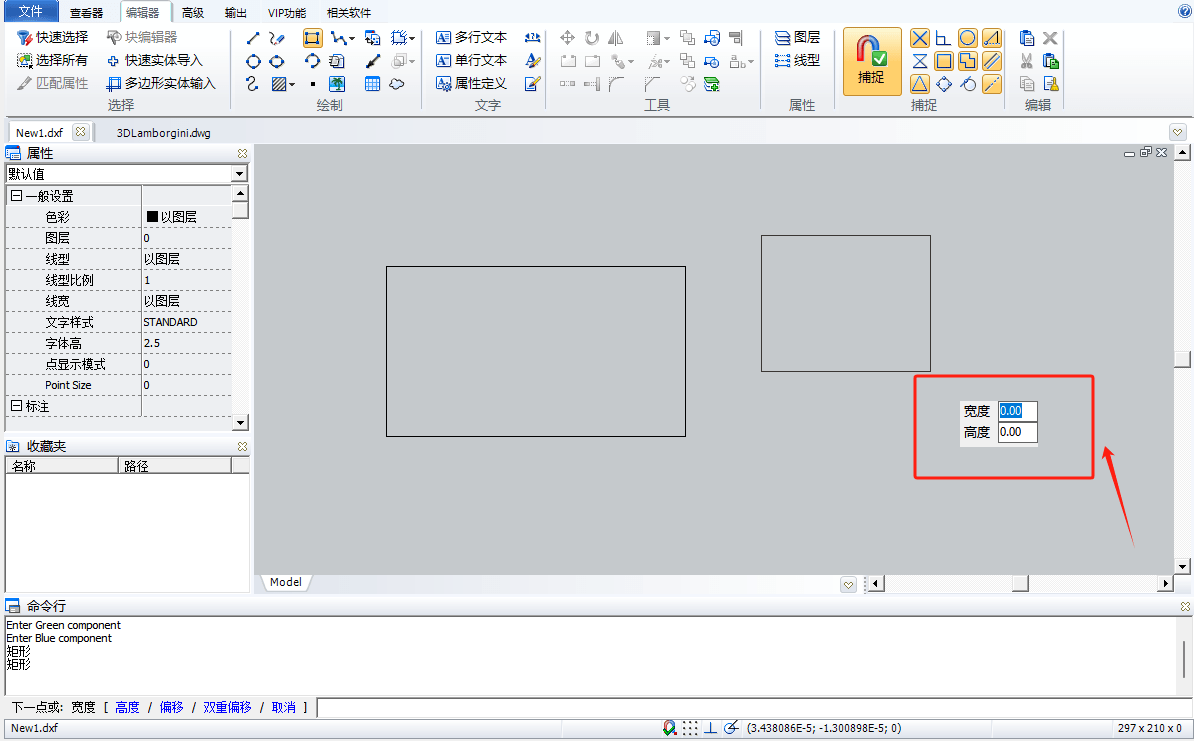Collapse the 标注 section
Viewport: 1194px width, 741px height.
coord(16,406)
